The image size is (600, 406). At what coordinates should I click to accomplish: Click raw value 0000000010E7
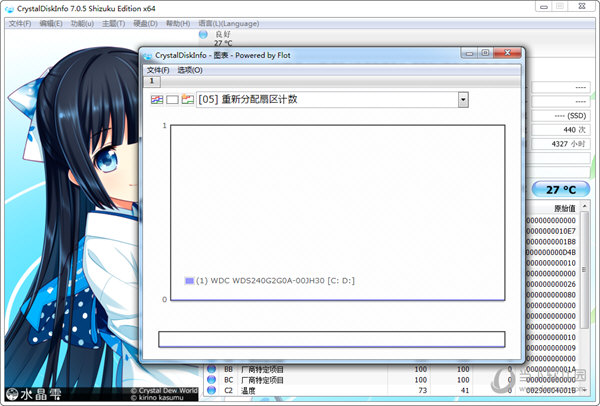point(551,231)
